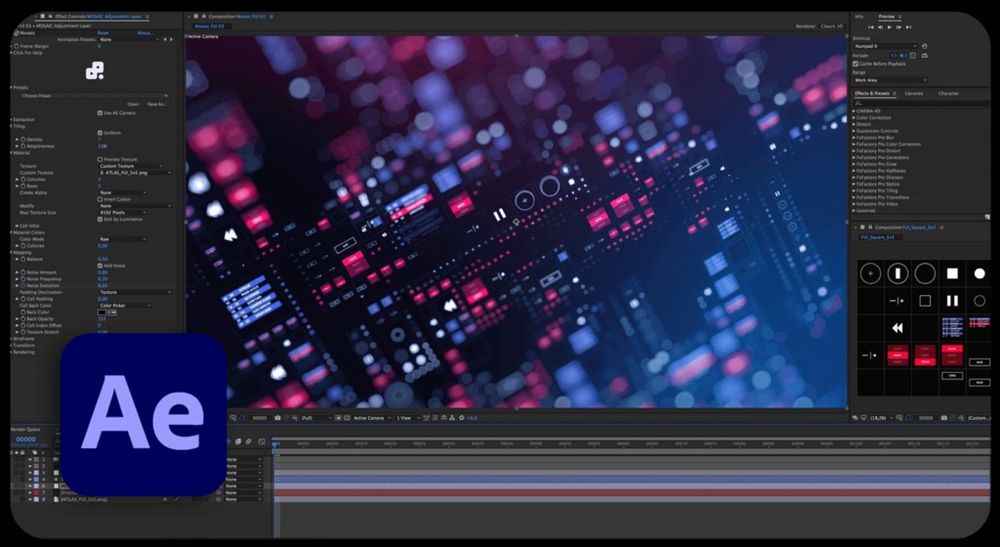Viewport: 1000px width, 547px height.
Task: Click the Reset link for Mosaic effect
Action: click(103, 33)
